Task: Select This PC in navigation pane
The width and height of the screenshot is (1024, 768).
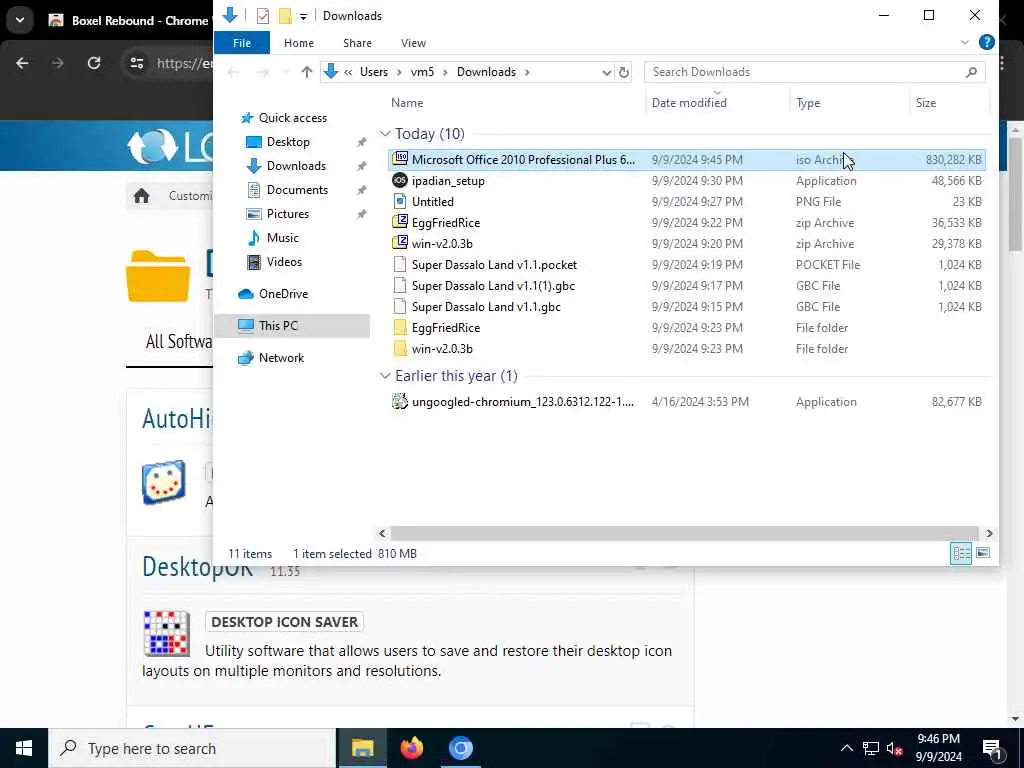Action: pos(291,325)
